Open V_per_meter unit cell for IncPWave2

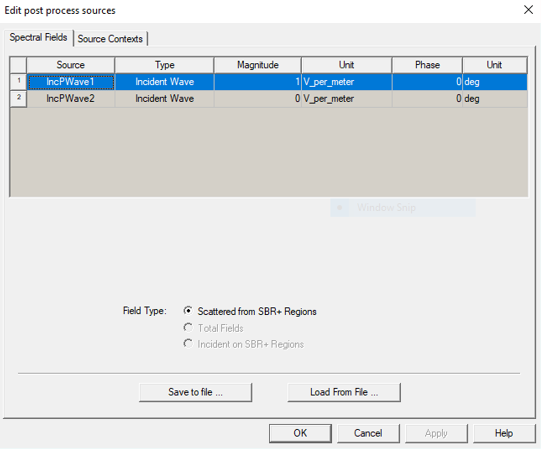pyautogui.click(x=347, y=99)
